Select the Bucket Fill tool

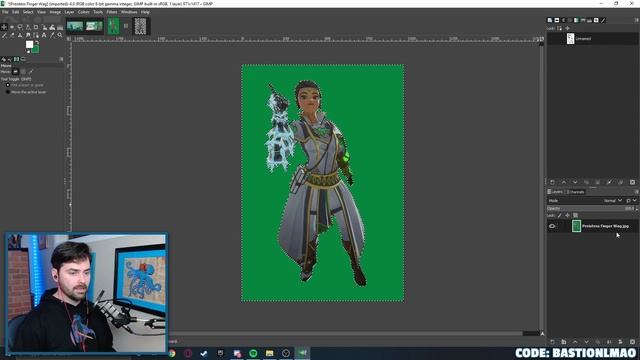pos(60,27)
